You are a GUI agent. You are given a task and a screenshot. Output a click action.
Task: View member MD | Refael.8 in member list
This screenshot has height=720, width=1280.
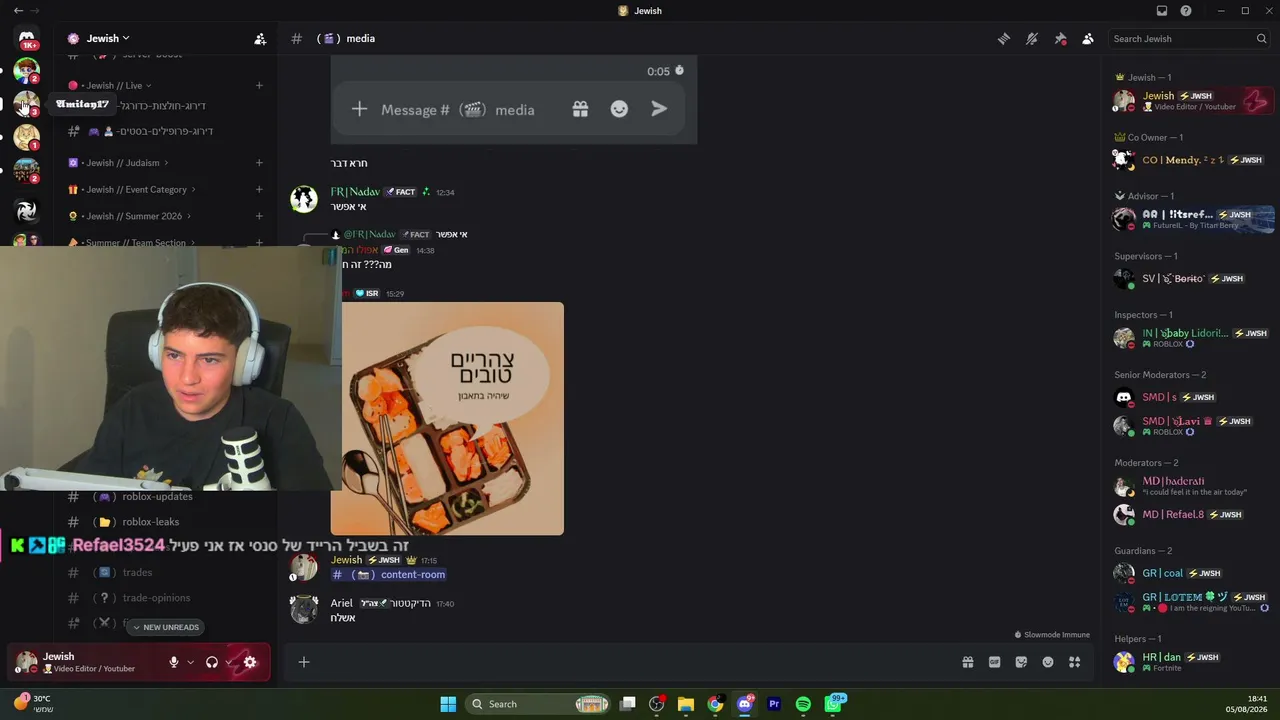point(1191,515)
